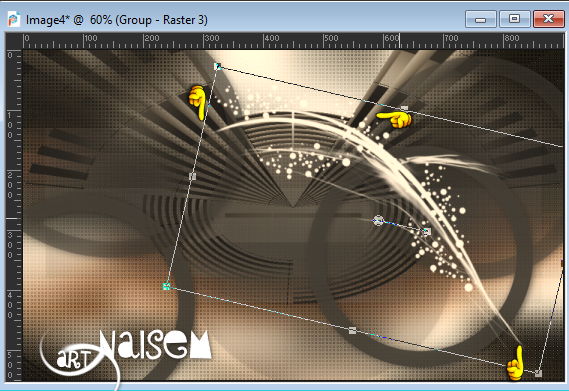This screenshot has height=391, width=569.
Task: Click the 300 mark on vertical ruler
Action: pyautogui.click(x=10, y=245)
